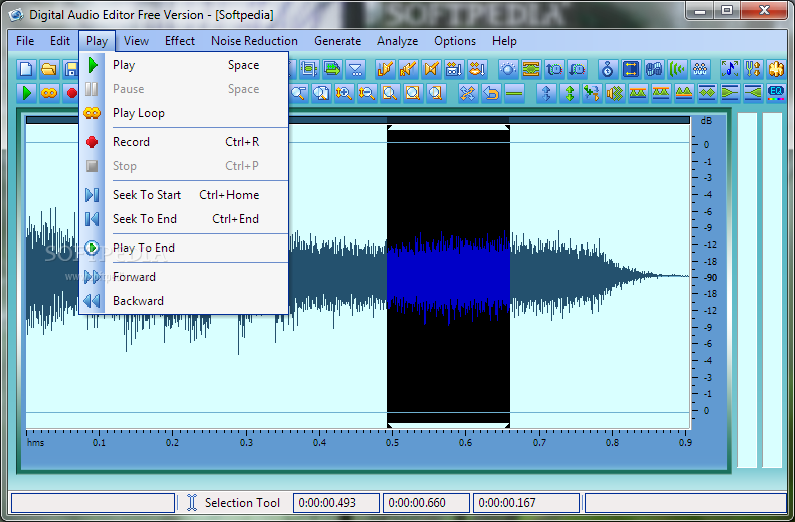
Task: Choose Seek To End menu item
Action: tap(184, 219)
